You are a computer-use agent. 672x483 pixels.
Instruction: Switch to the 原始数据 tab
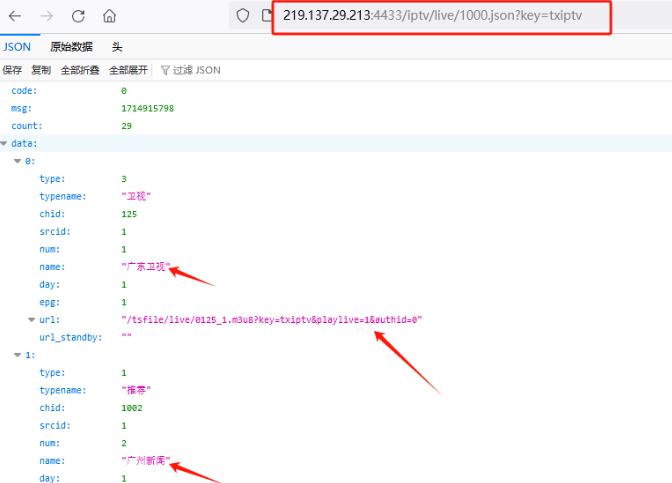point(71,47)
